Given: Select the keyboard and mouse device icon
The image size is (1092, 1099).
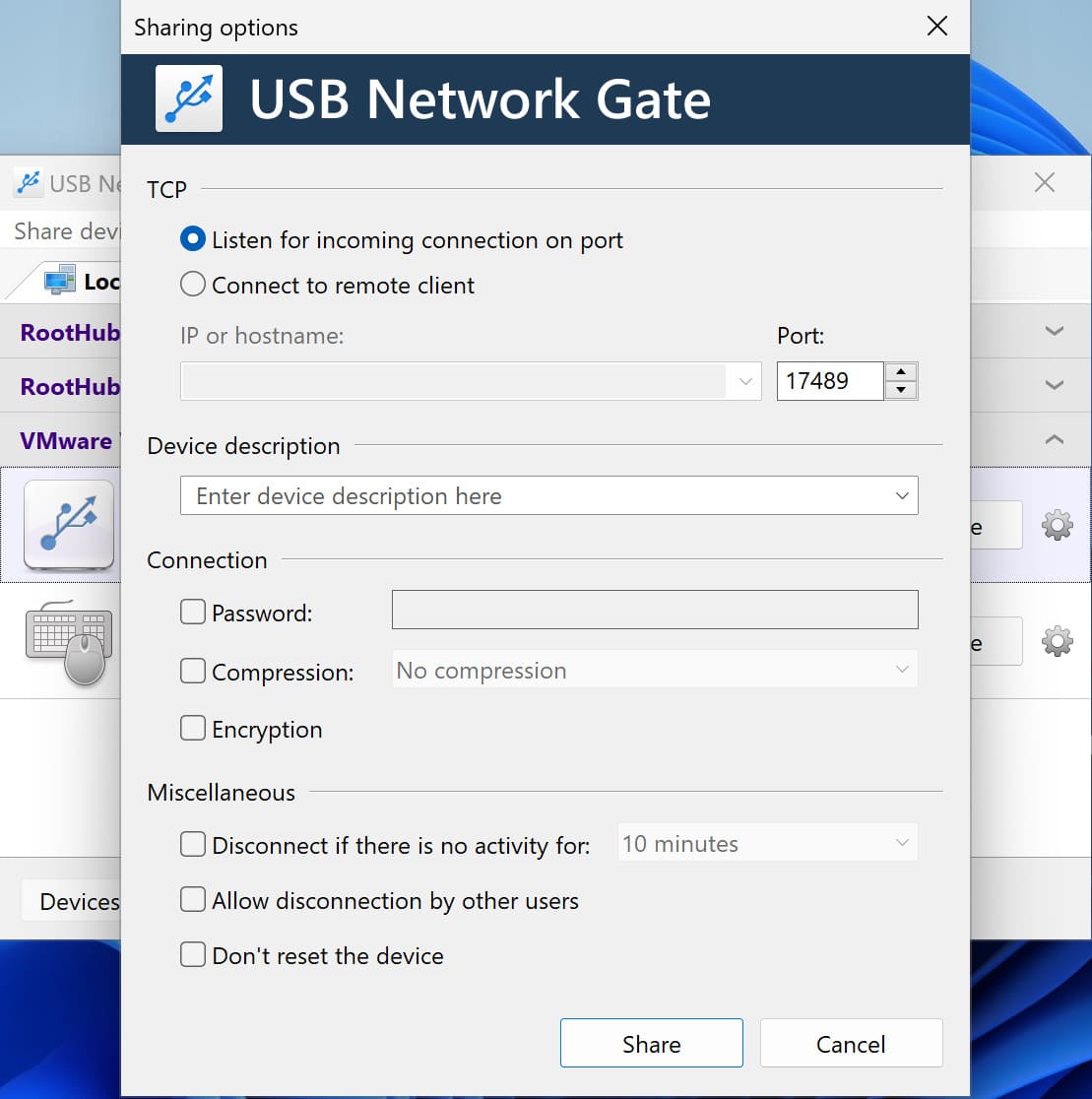Looking at the screenshot, I should [69, 641].
